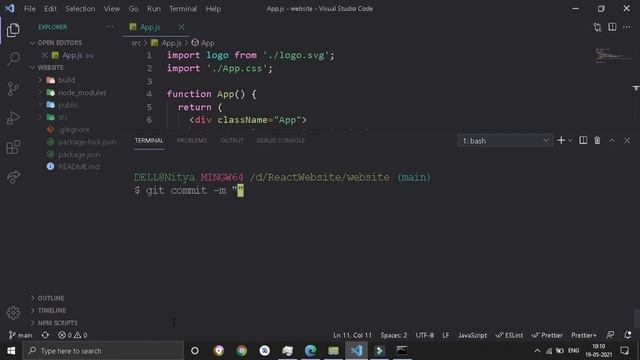The height and width of the screenshot is (360, 640).
Task: Select the App.js editor tab
Action: coord(150,27)
